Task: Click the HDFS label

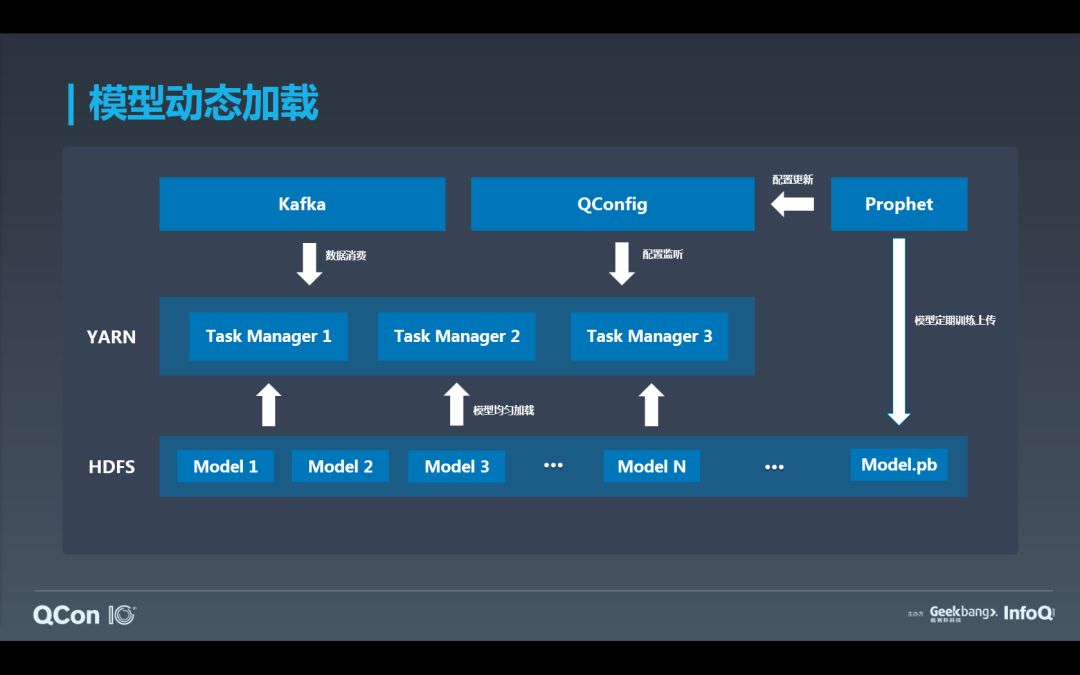Action: (x=112, y=467)
